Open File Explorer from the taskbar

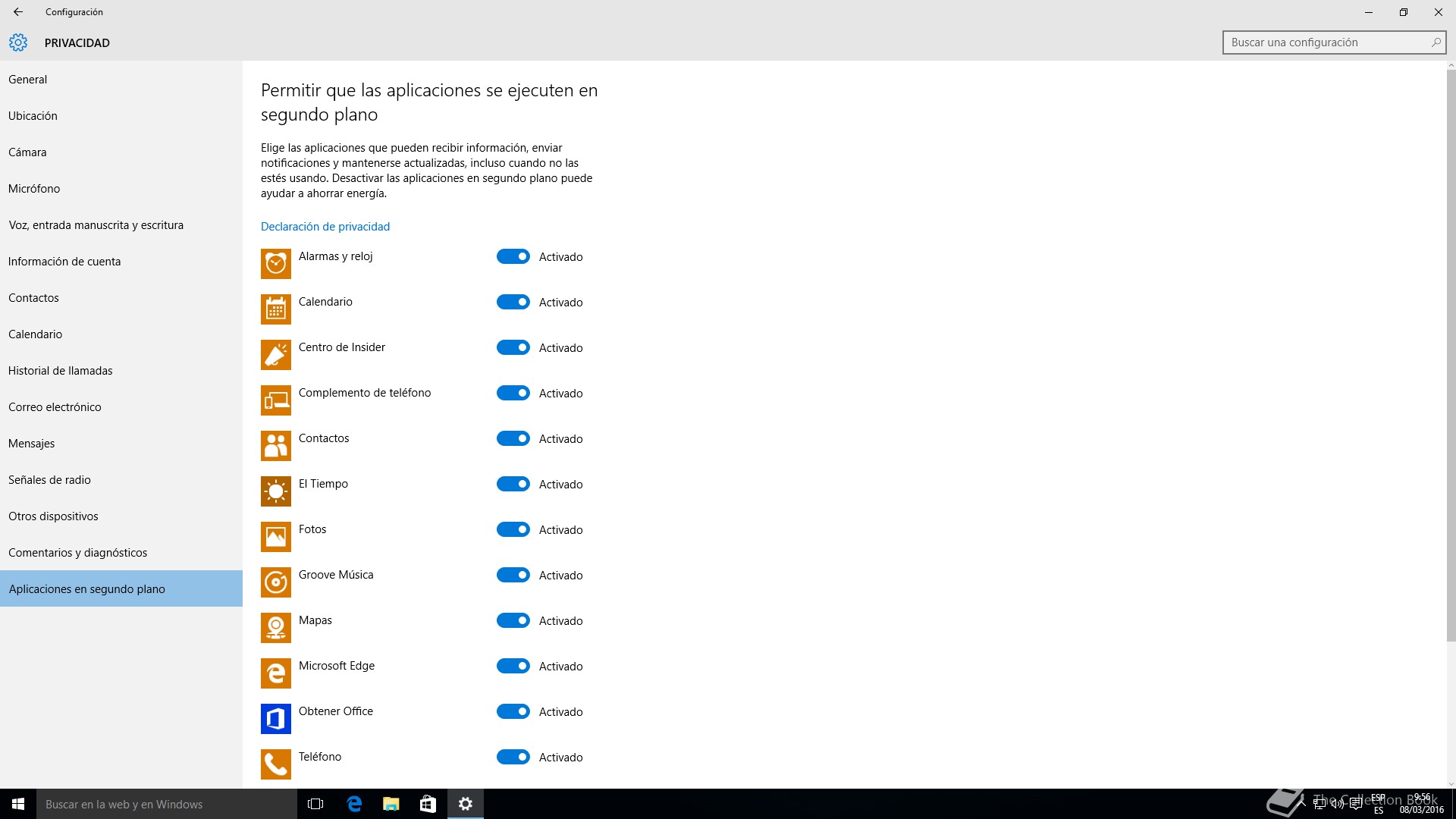point(391,804)
